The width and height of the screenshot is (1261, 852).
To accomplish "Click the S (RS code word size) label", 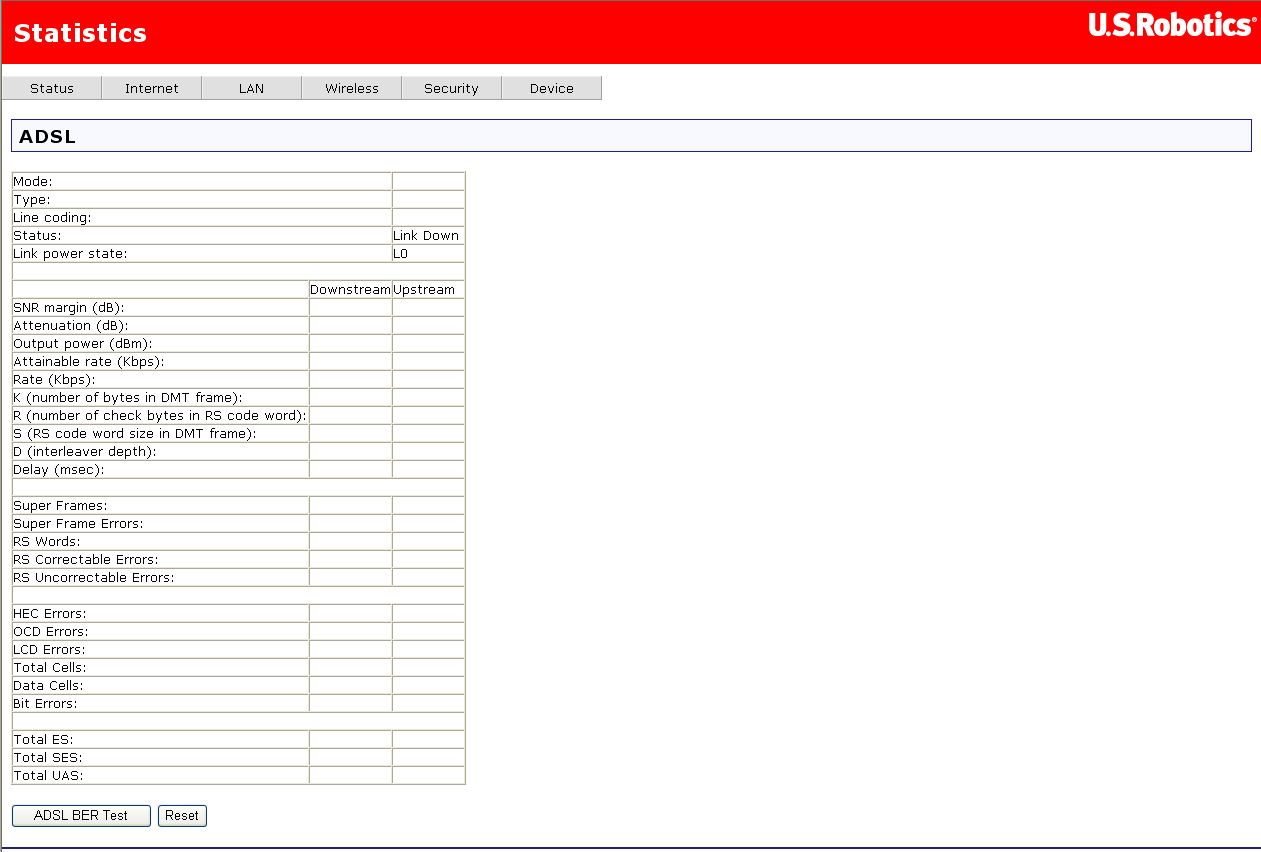I will (x=135, y=434).
